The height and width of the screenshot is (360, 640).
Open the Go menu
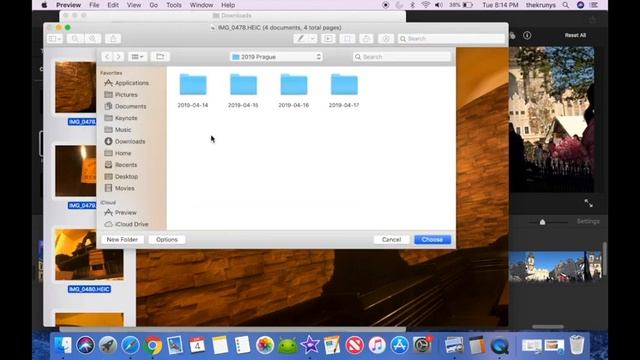[153, 5]
